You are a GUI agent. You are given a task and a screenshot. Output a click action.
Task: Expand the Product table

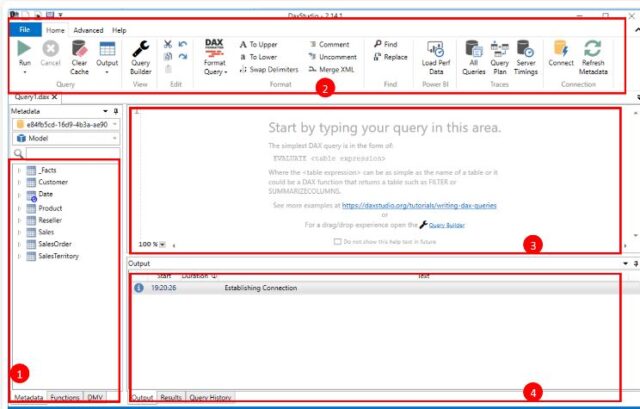(x=19, y=208)
